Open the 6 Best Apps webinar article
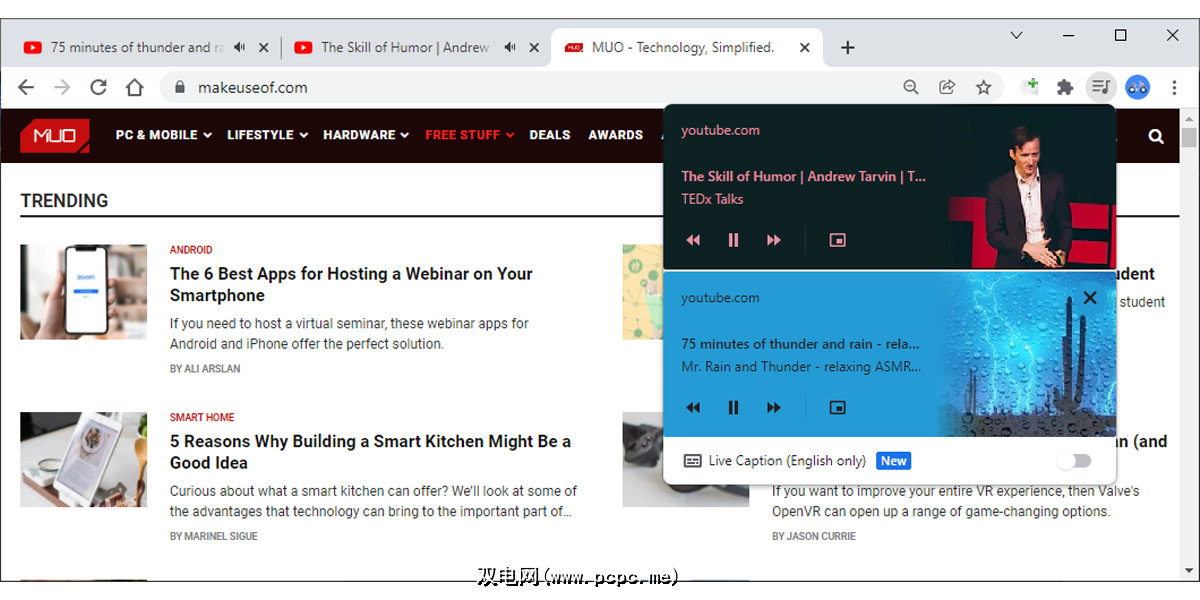Image resolution: width=1200 pixels, height=600 pixels. coord(351,284)
